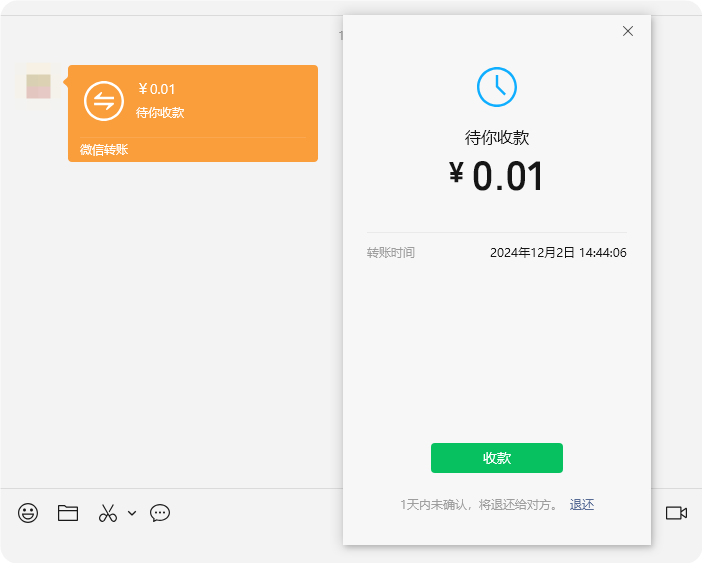The width and height of the screenshot is (702, 563).
Task: Click the 待你收款 heading in popup
Action: point(497,137)
